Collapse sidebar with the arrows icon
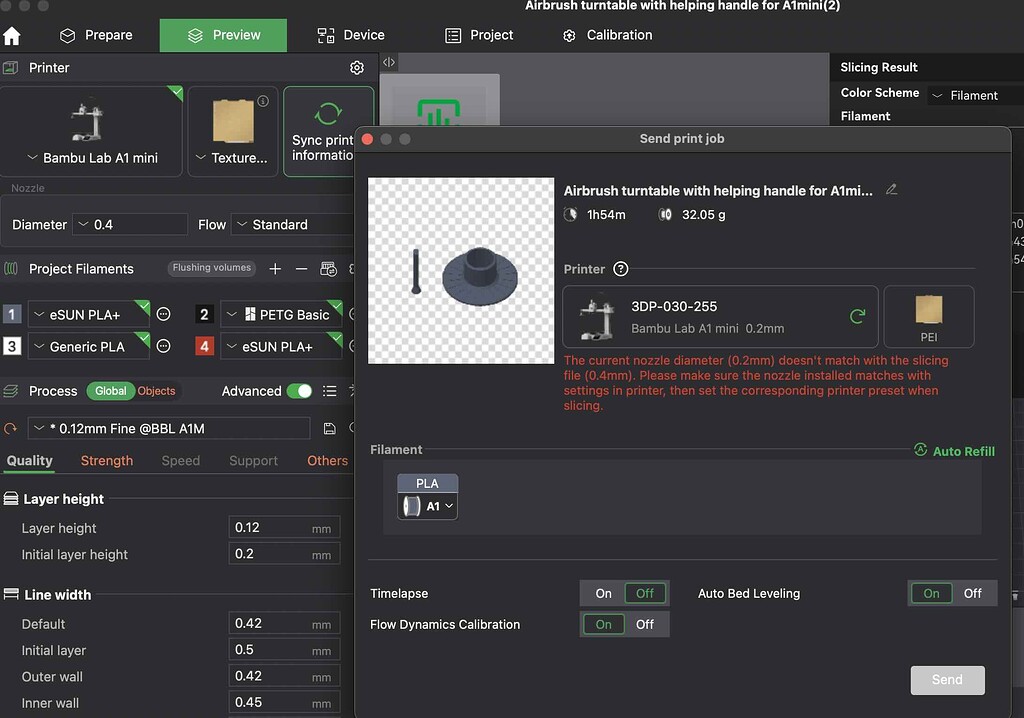1024x718 pixels. point(389,62)
